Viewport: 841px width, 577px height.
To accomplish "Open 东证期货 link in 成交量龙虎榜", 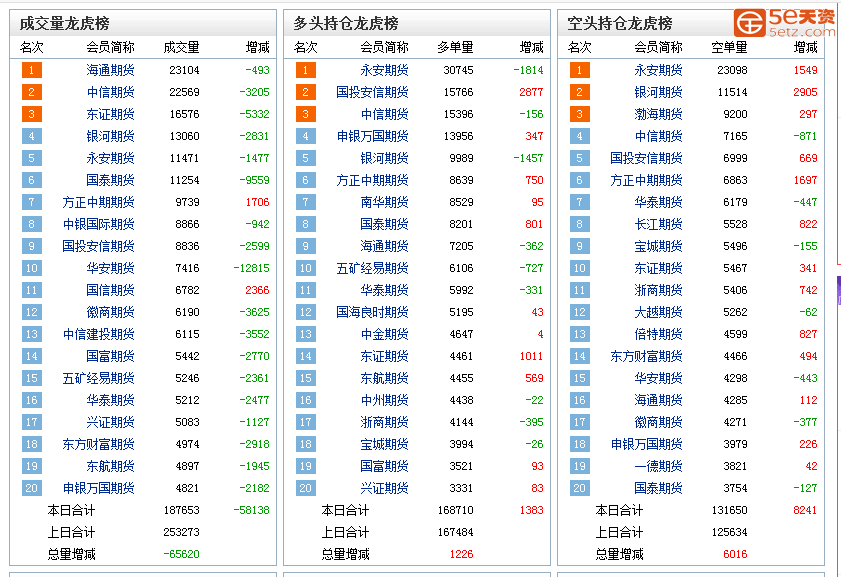I will point(110,114).
